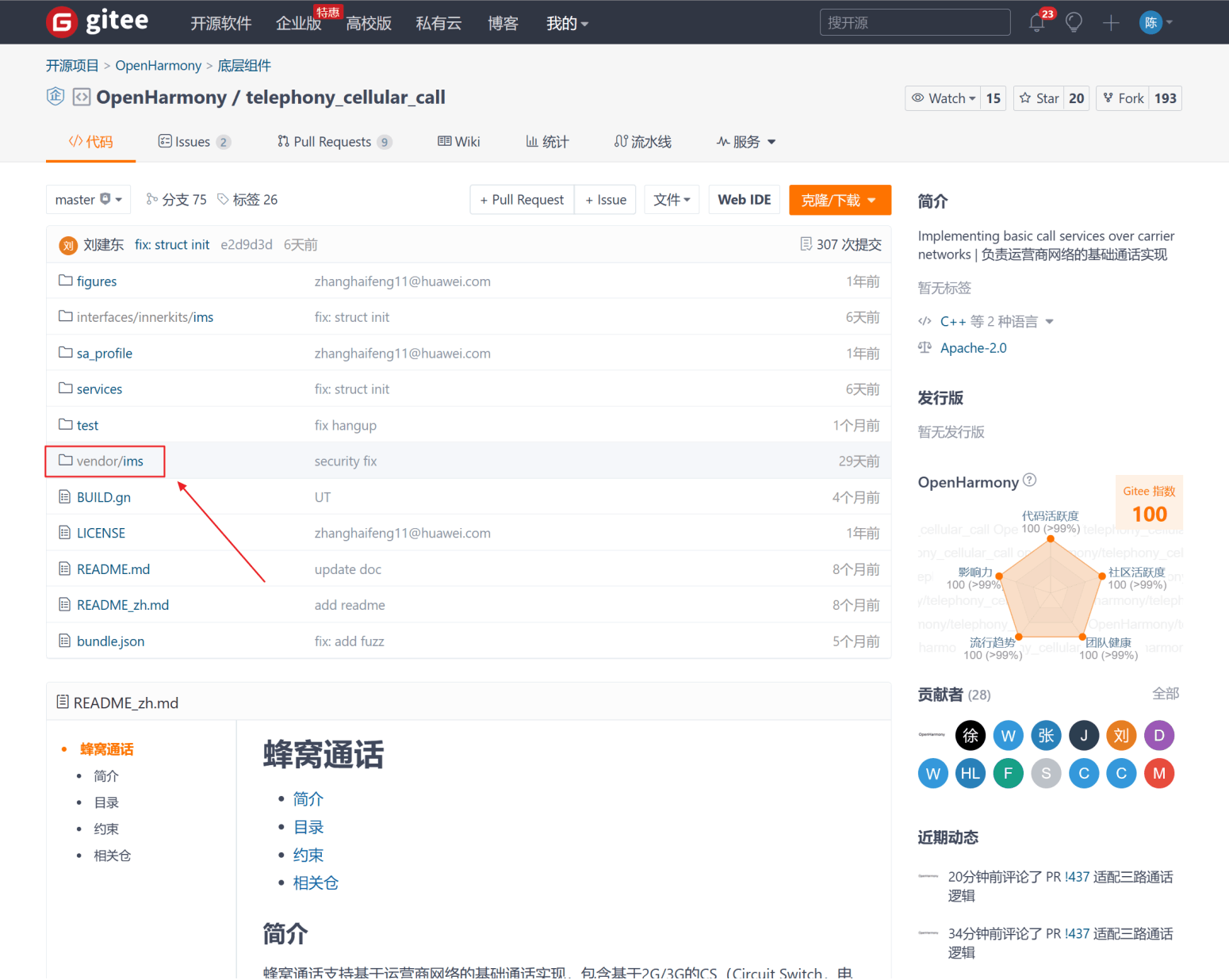1229x980 pixels.
Task: Open the Gitee logo home link
Action: click(x=98, y=22)
